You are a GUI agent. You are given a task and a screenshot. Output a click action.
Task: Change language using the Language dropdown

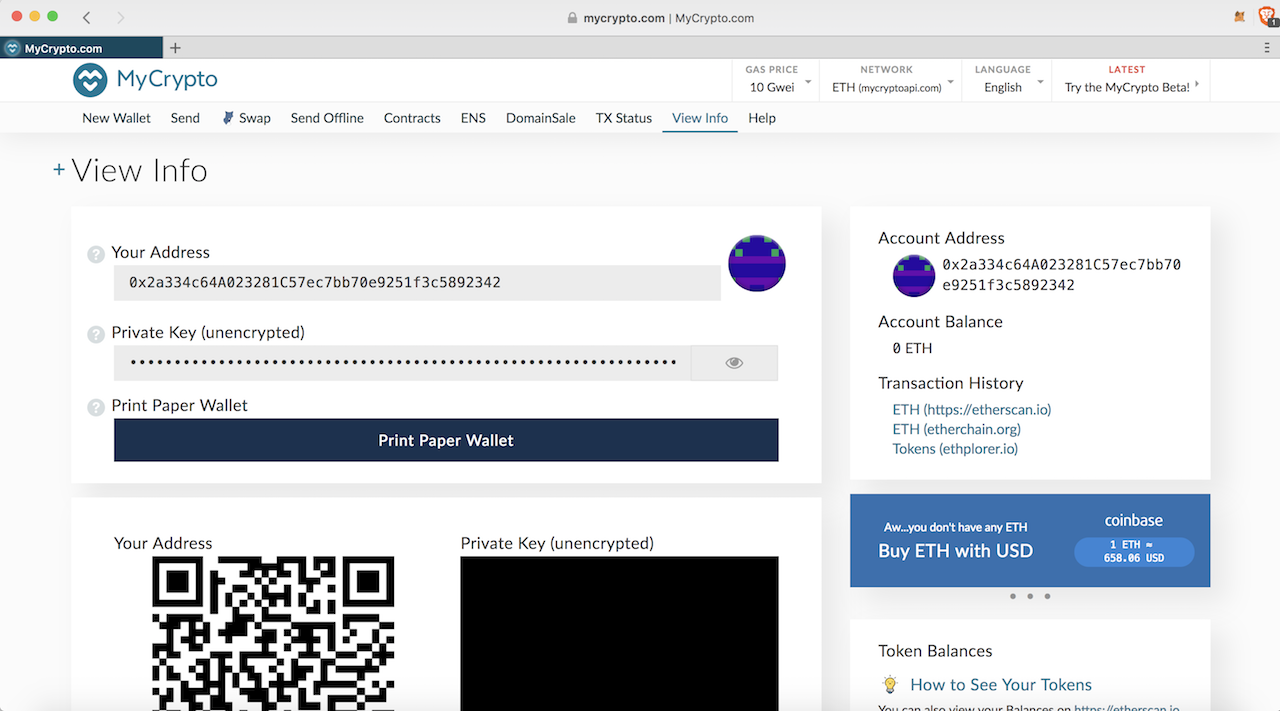(x=1008, y=80)
